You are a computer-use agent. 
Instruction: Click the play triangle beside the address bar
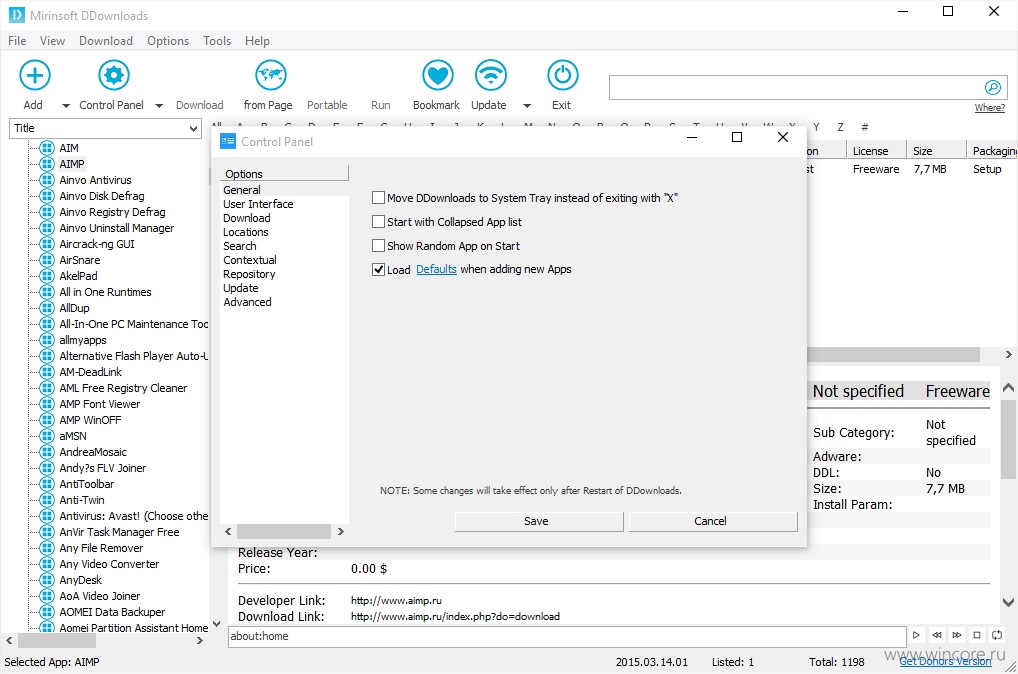point(916,635)
